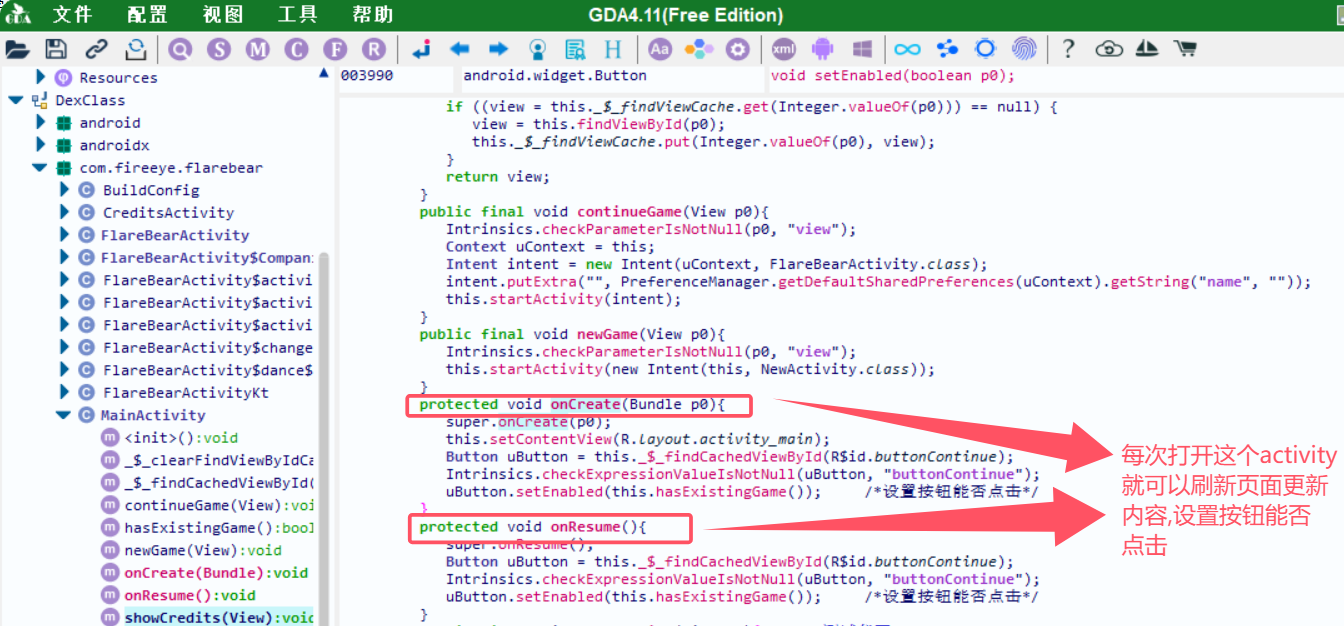Screen dimensions: 1344x626
Task: Select newGame(View):void method in tree
Action: click(x=203, y=550)
